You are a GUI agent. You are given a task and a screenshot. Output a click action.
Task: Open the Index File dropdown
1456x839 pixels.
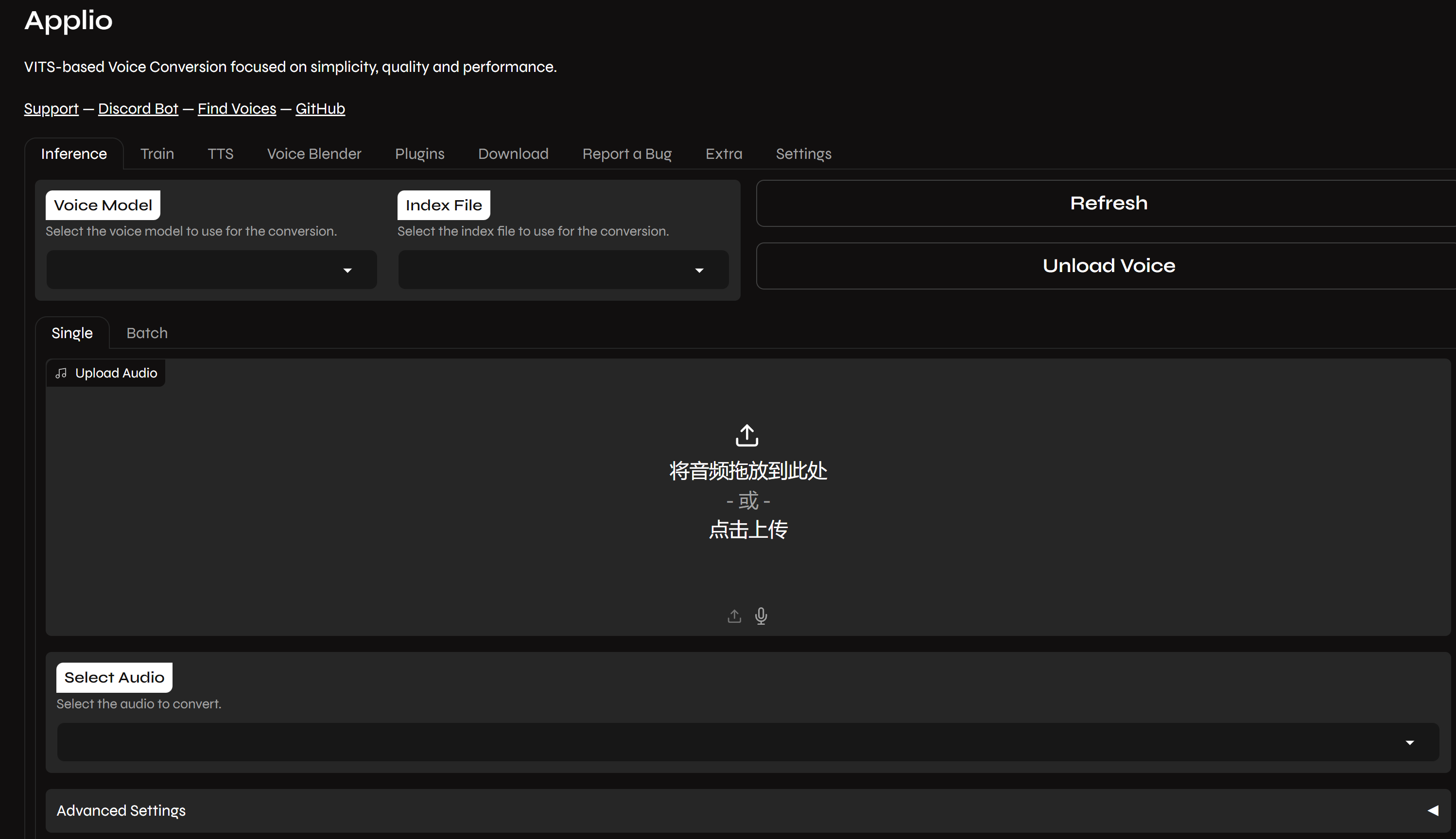pos(563,270)
